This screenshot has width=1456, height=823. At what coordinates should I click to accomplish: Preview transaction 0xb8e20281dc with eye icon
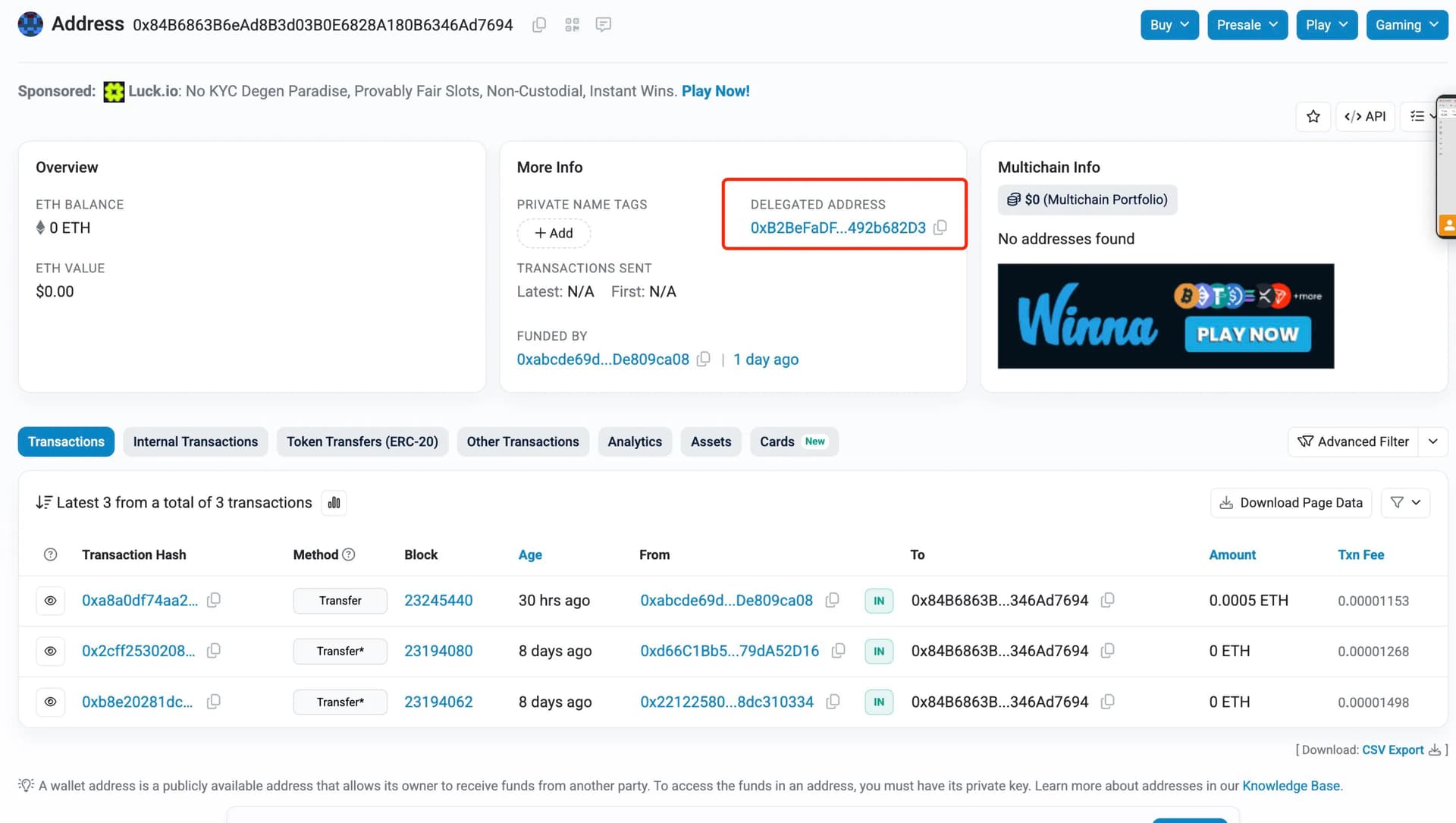point(50,702)
